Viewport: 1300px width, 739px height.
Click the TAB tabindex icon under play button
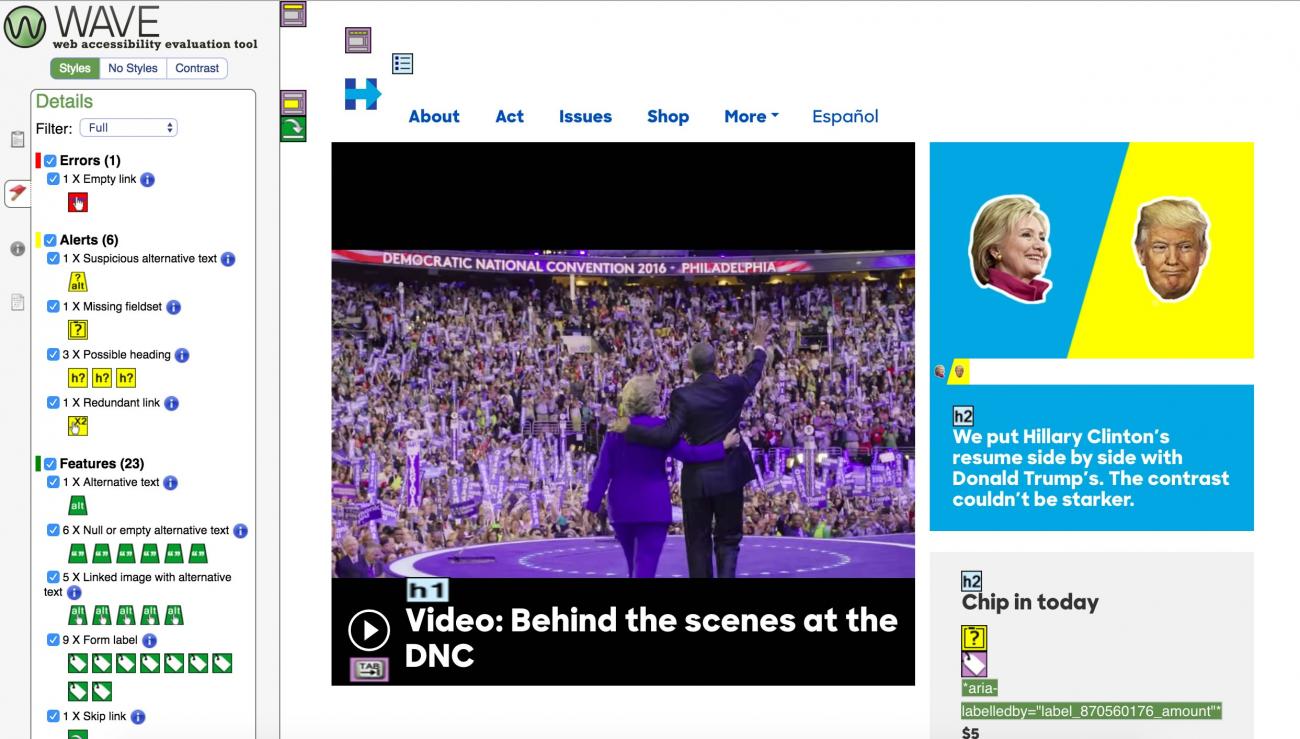[369, 670]
